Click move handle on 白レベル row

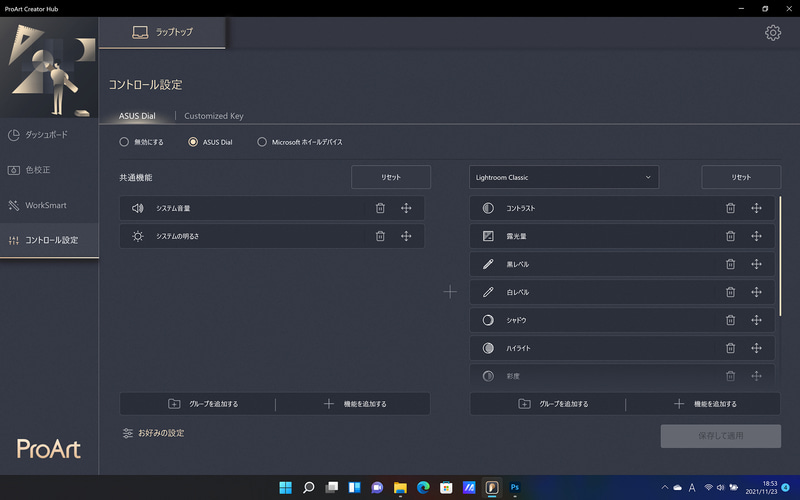tap(757, 292)
